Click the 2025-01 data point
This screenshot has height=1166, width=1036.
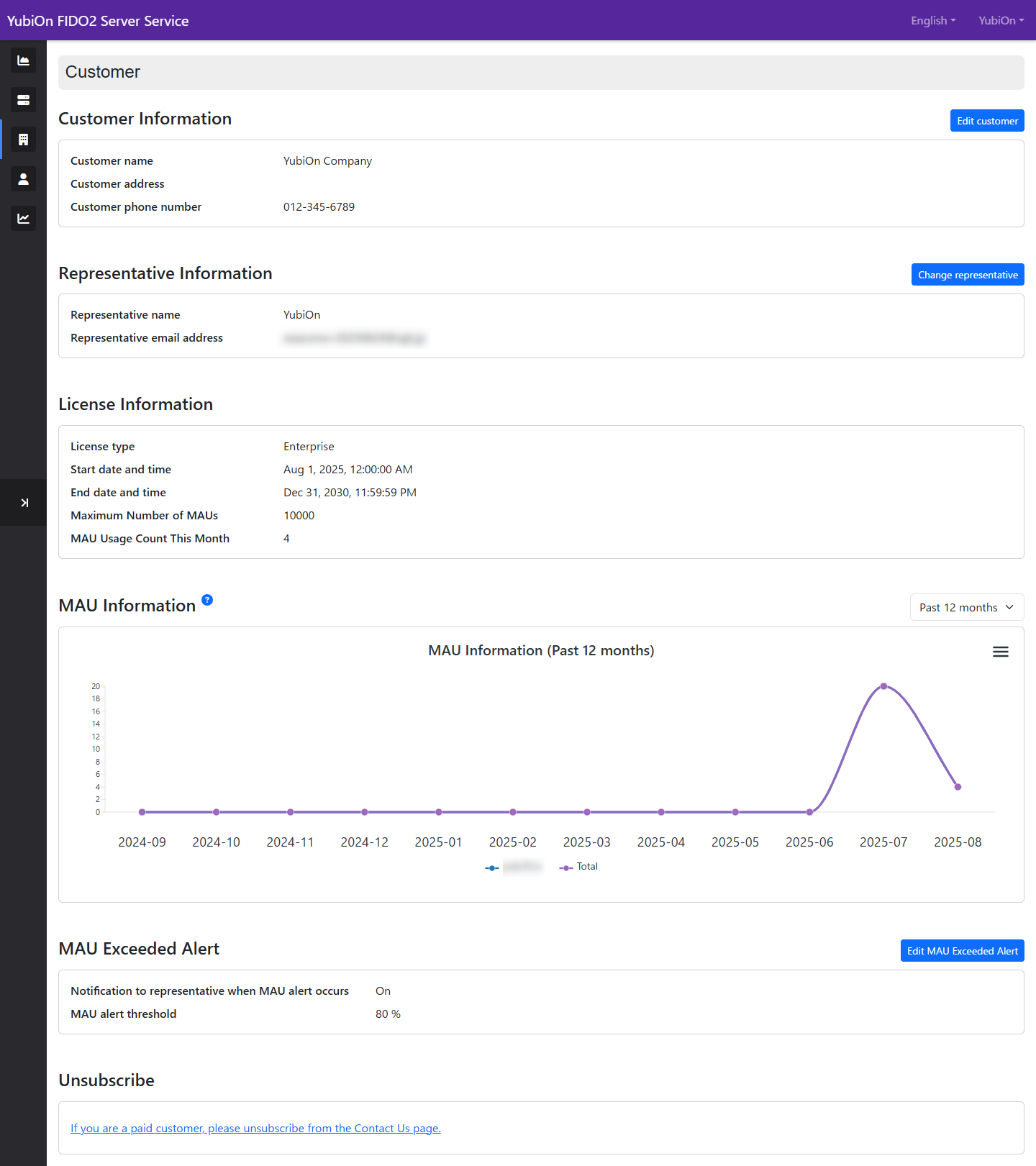(x=439, y=812)
